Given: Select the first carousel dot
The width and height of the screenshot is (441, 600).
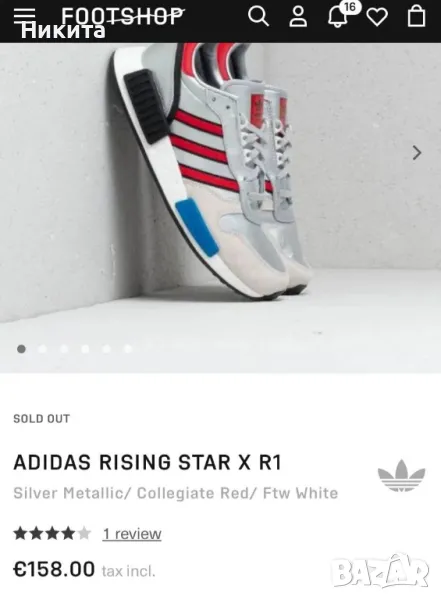Looking at the screenshot, I should click(x=21, y=349).
